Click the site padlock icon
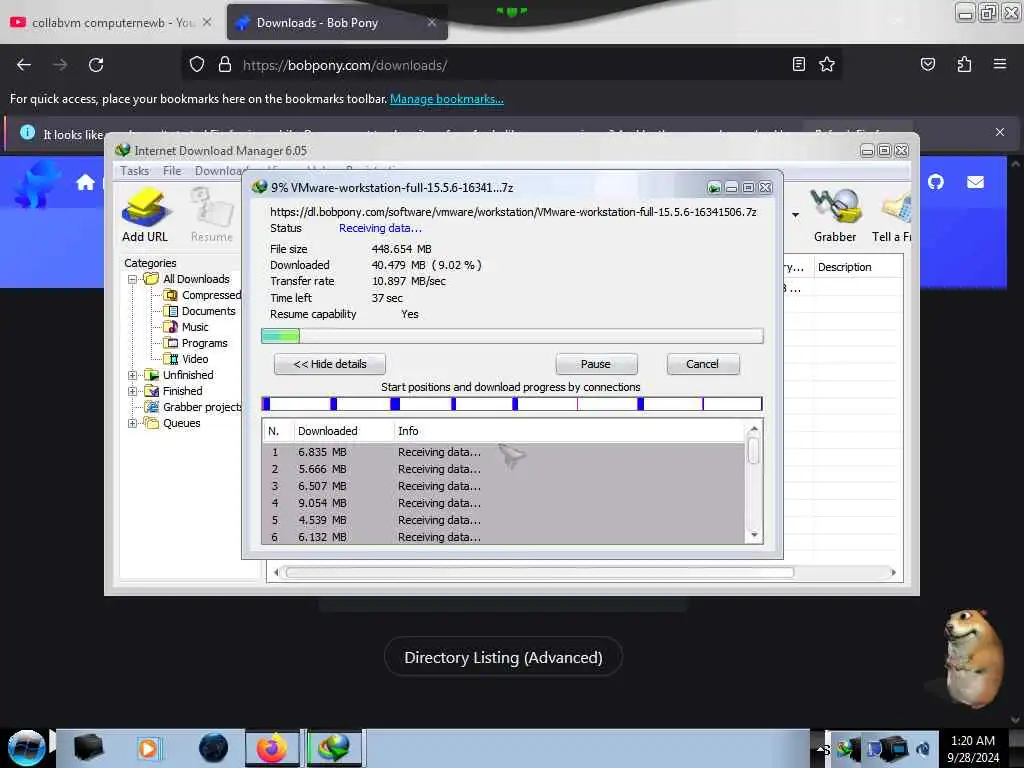Image resolution: width=1024 pixels, height=768 pixels. tap(225, 65)
